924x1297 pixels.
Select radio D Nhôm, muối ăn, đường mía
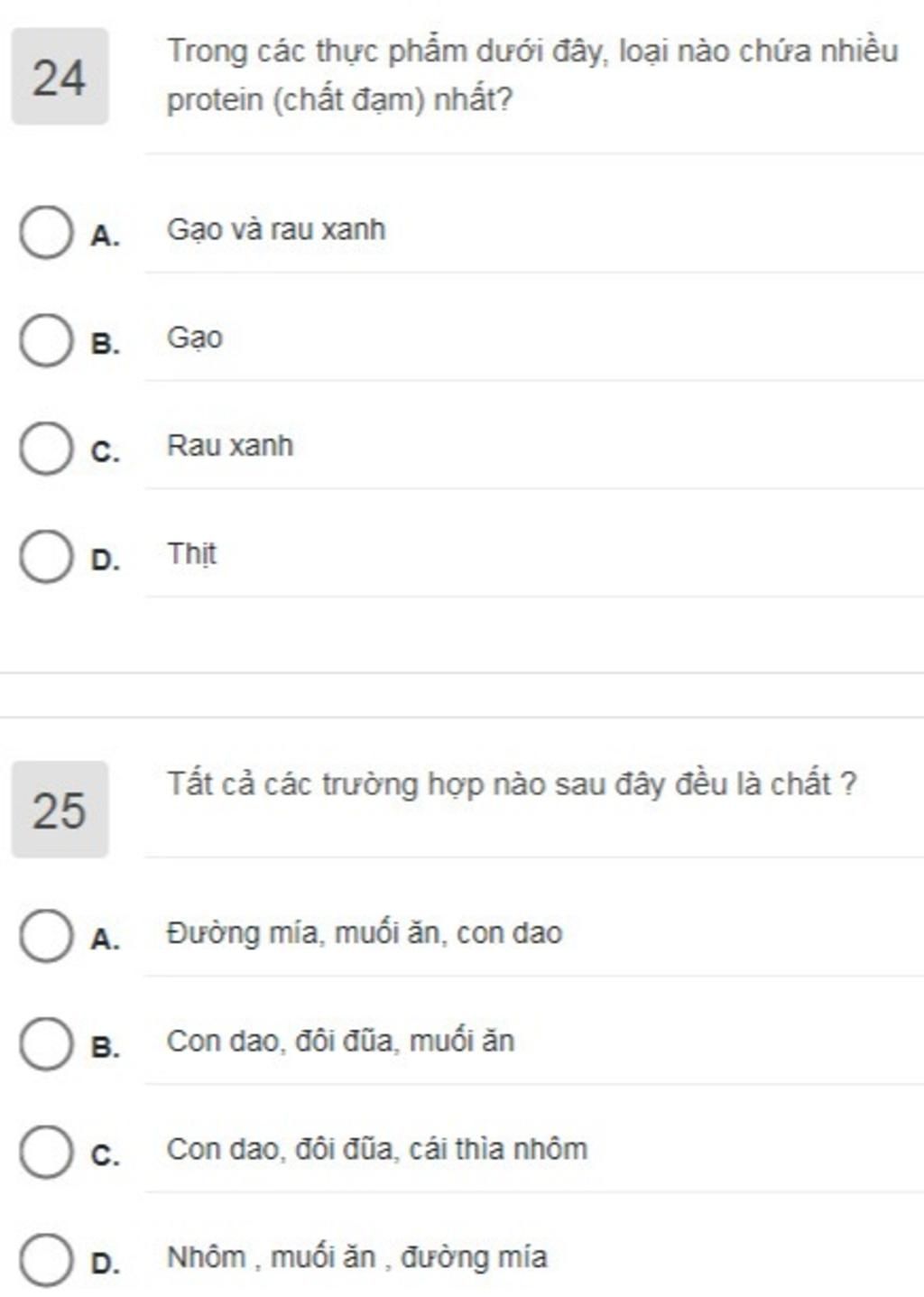(x=46, y=1260)
